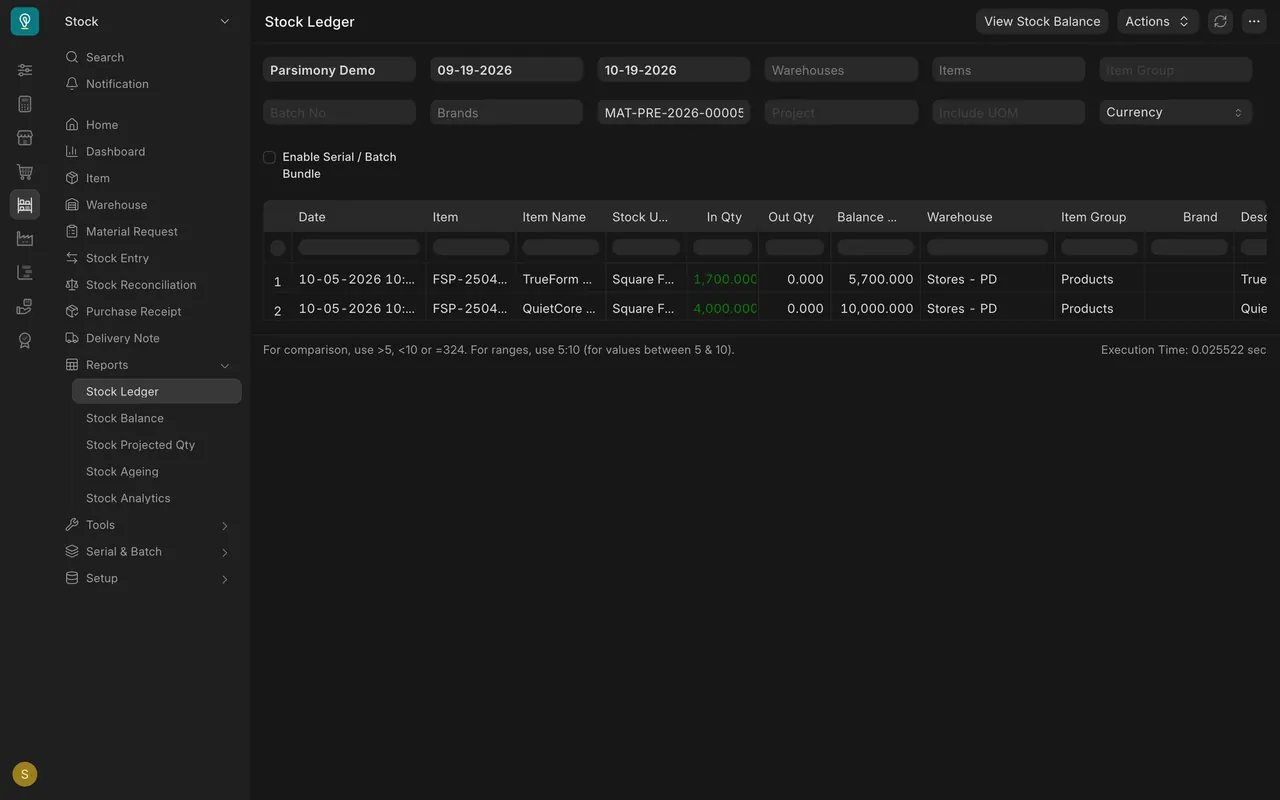Open the calculator accounting icon in left rail
The height and width of the screenshot is (800, 1280).
(25, 104)
